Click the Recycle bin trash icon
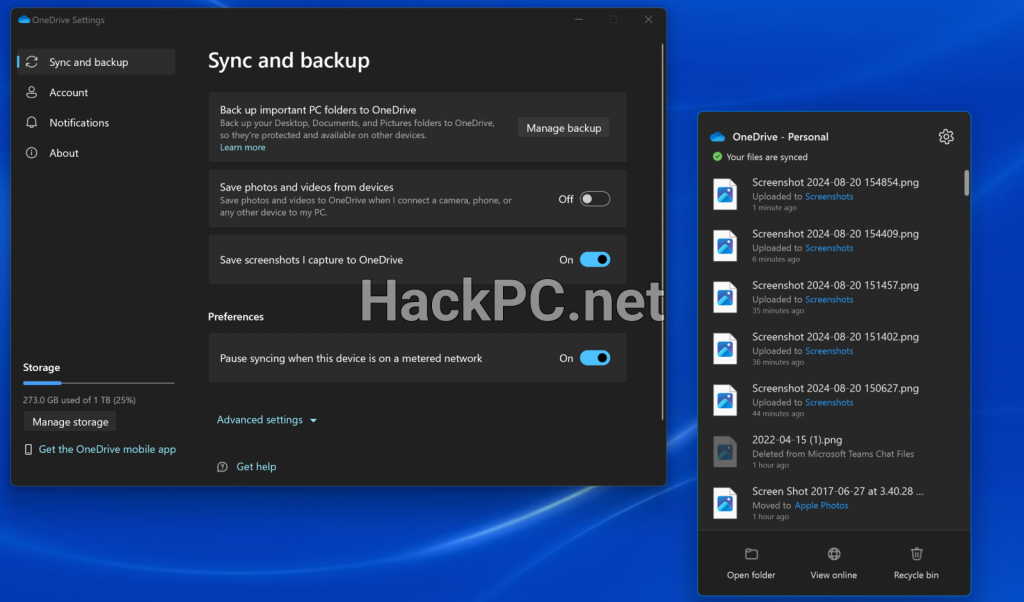Screen dimensions: 1024x602 tap(917, 554)
